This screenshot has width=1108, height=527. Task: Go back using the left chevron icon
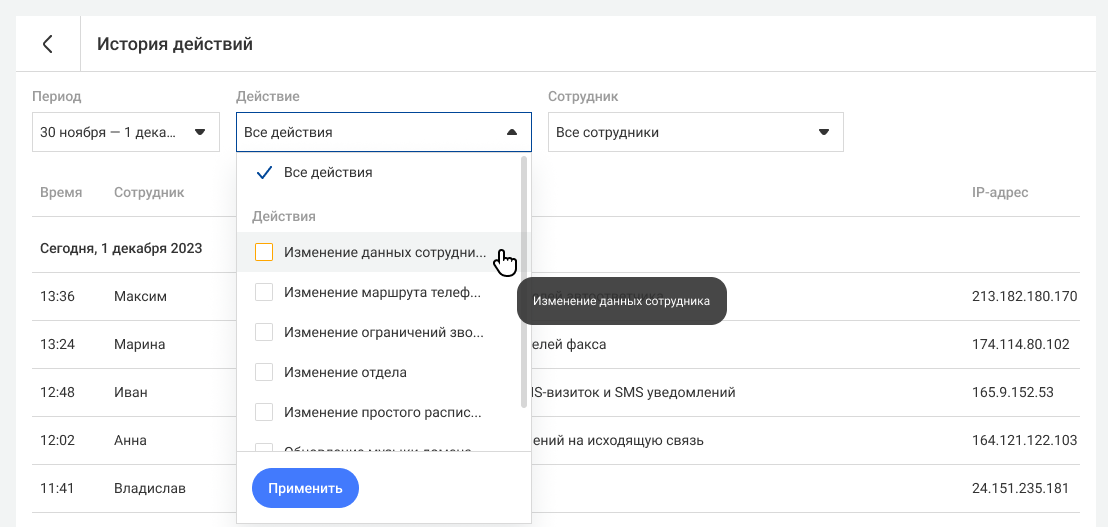point(47,44)
